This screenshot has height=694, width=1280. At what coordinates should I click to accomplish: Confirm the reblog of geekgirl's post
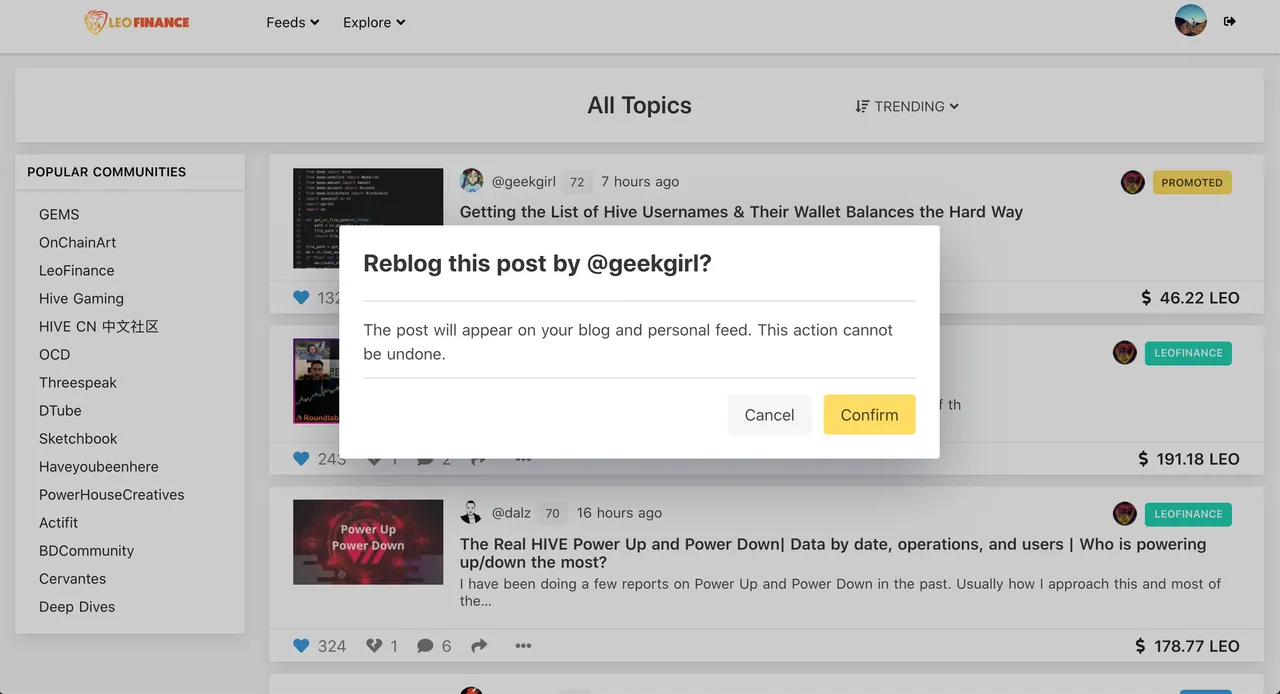tap(869, 415)
